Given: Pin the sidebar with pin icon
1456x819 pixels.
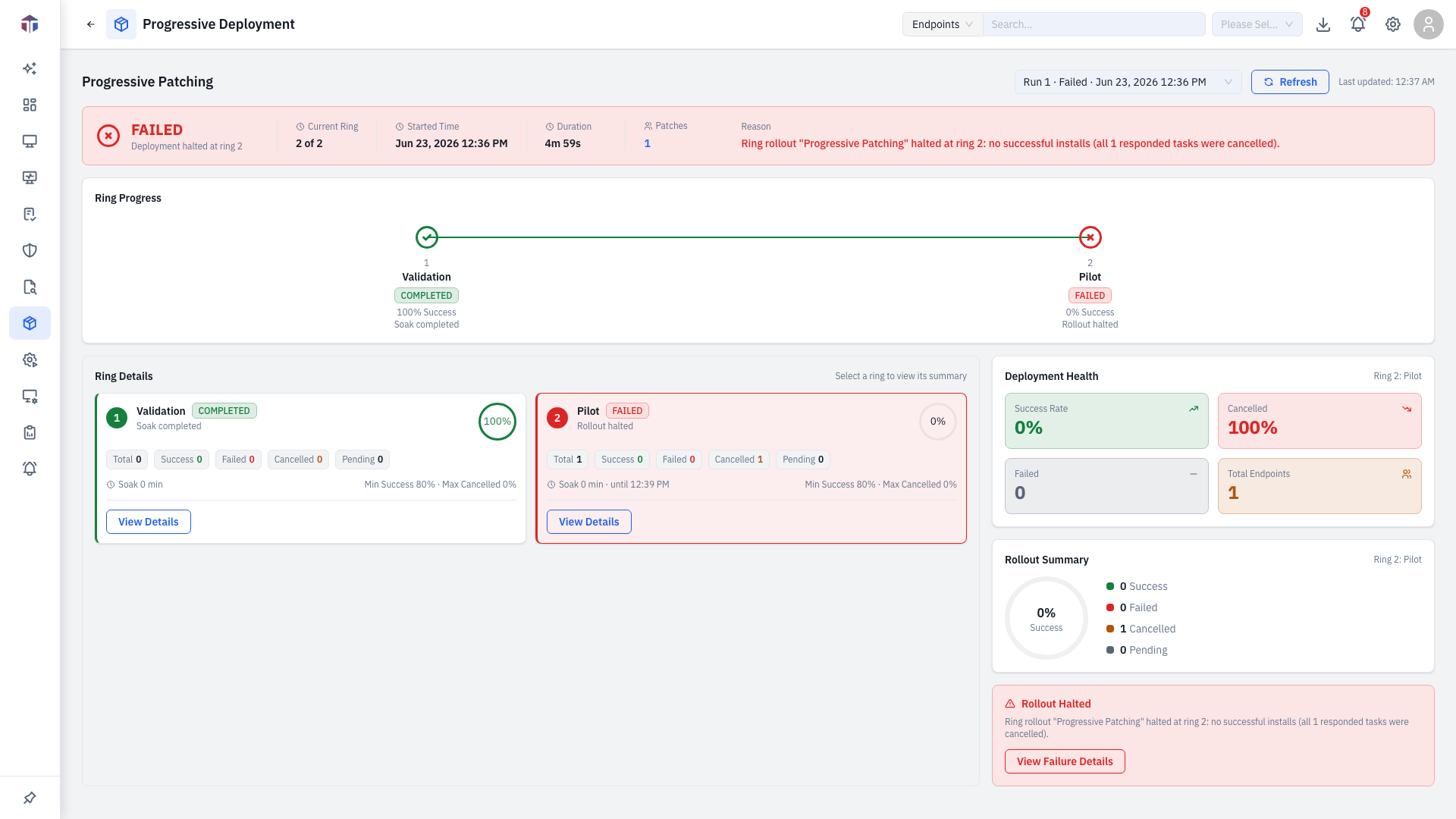Looking at the screenshot, I should [x=30, y=798].
